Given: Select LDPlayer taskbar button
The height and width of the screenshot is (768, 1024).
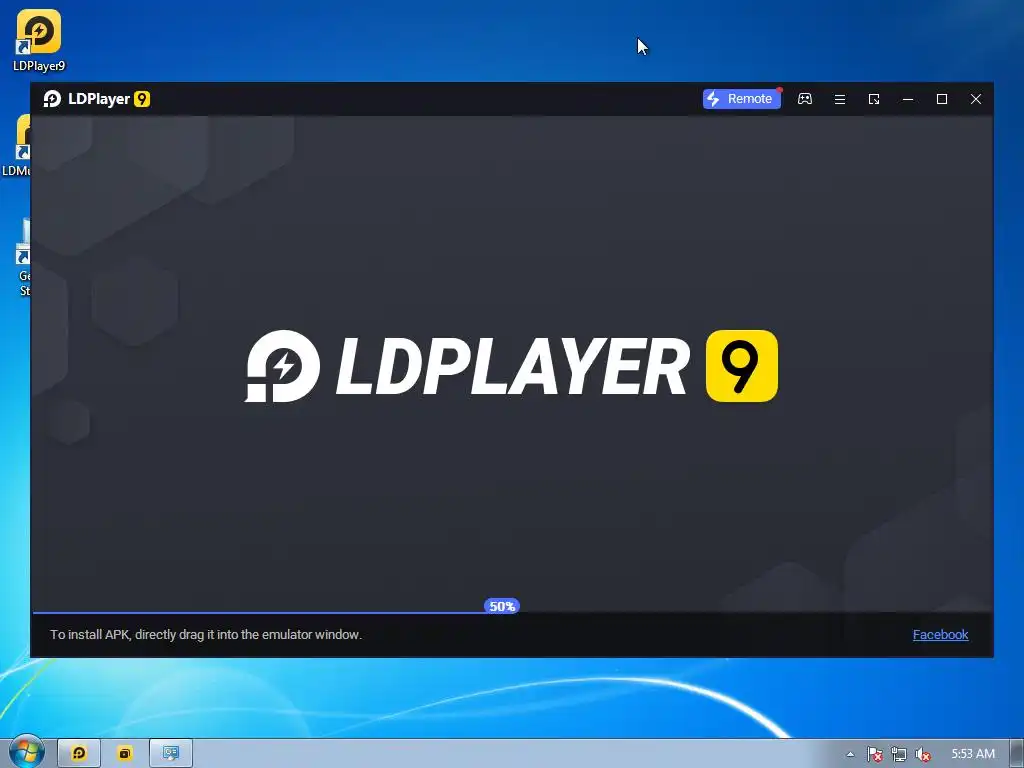Looking at the screenshot, I should (x=79, y=754).
